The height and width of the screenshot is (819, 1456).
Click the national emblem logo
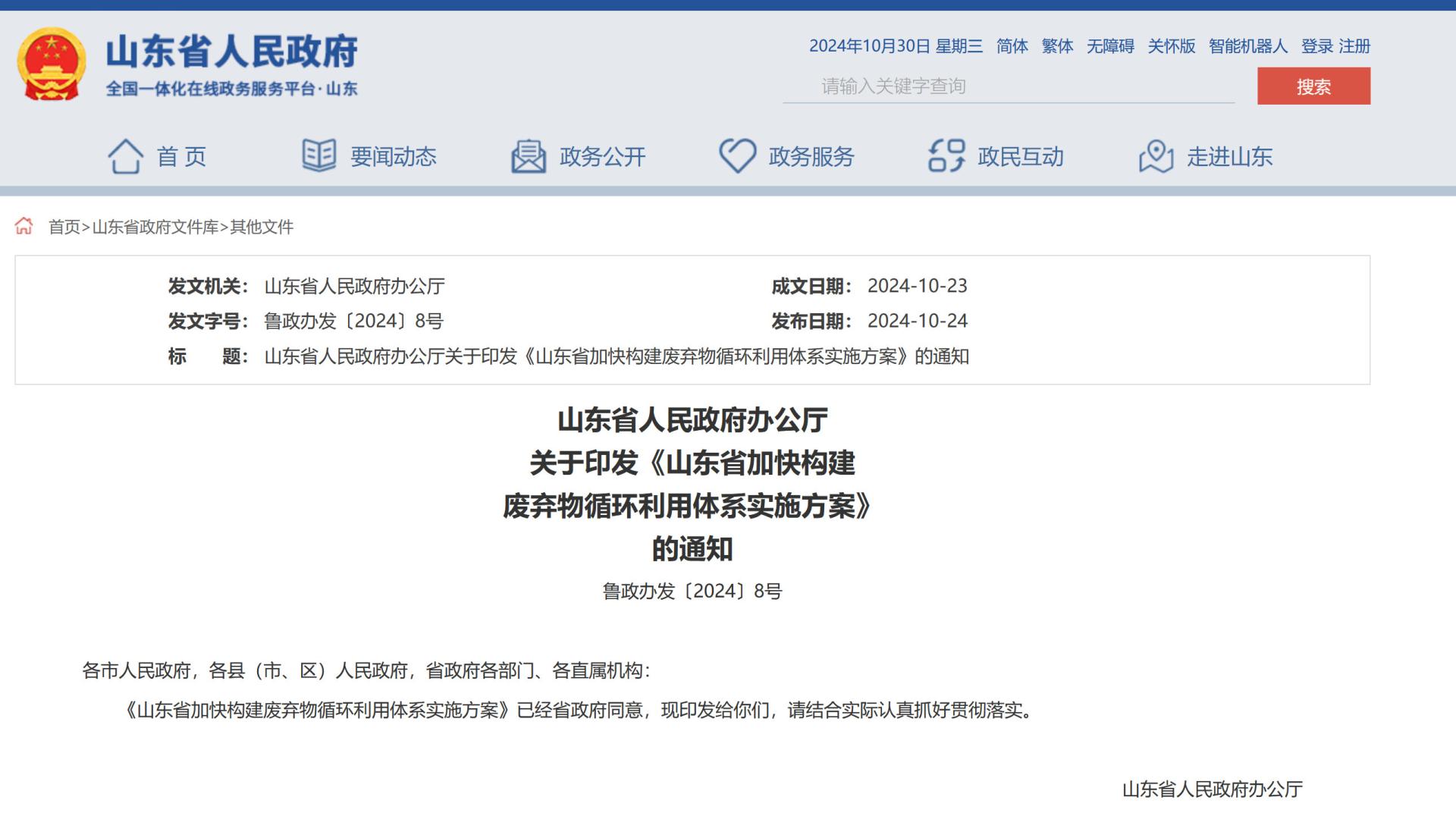(51, 64)
